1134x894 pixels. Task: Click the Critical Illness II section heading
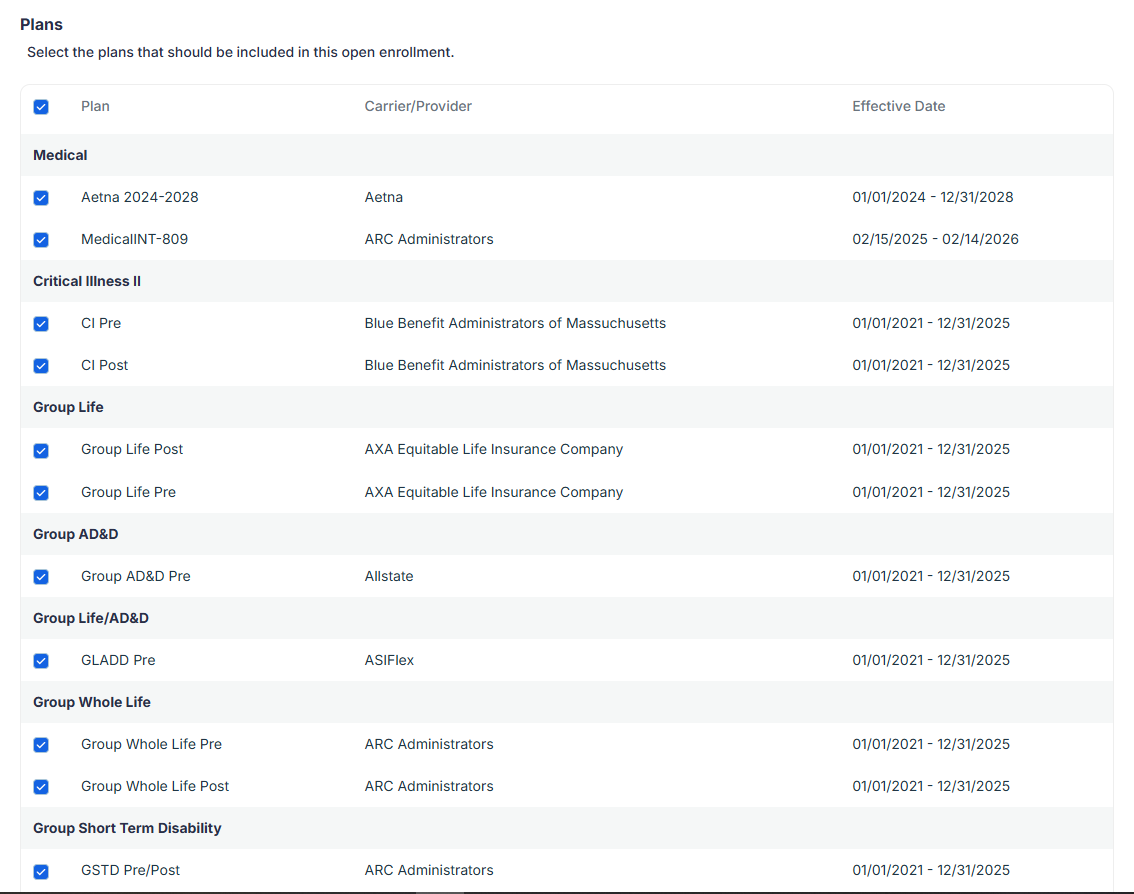(x=87, y=281)
